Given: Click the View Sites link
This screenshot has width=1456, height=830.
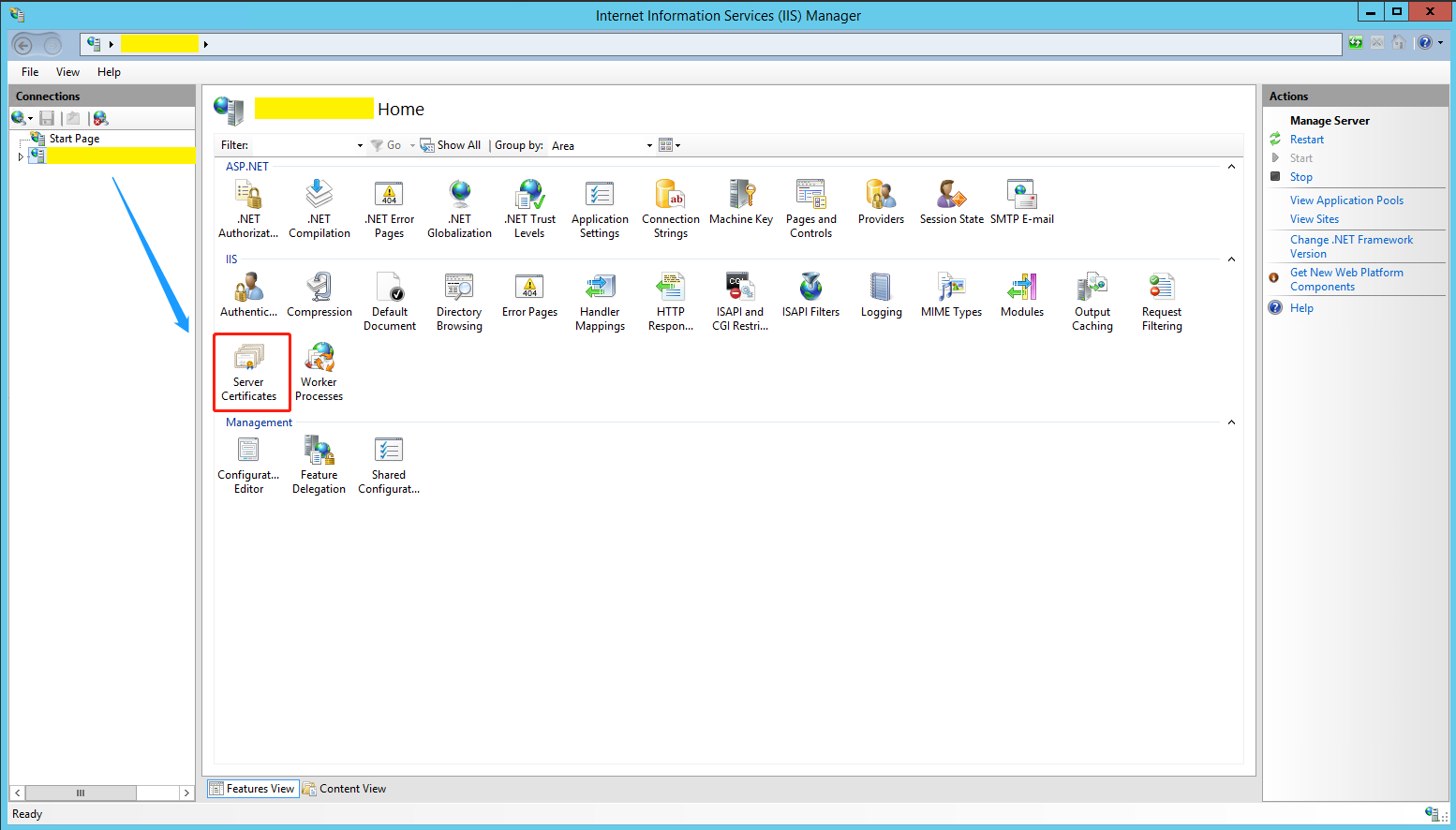Looking at the screenshot, I should [x=1314, y=219].
